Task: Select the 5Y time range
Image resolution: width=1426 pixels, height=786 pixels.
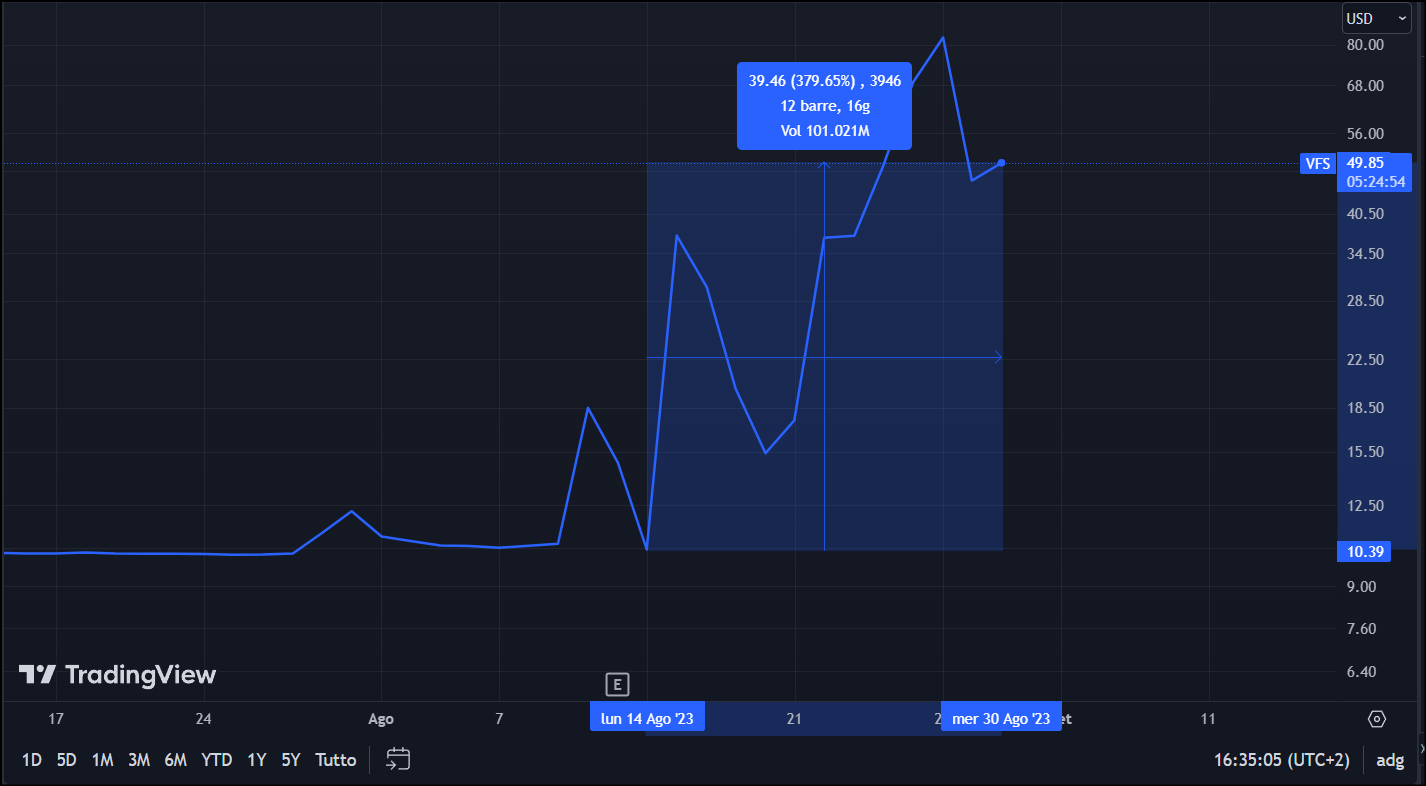Action: [x=291, y=760]
